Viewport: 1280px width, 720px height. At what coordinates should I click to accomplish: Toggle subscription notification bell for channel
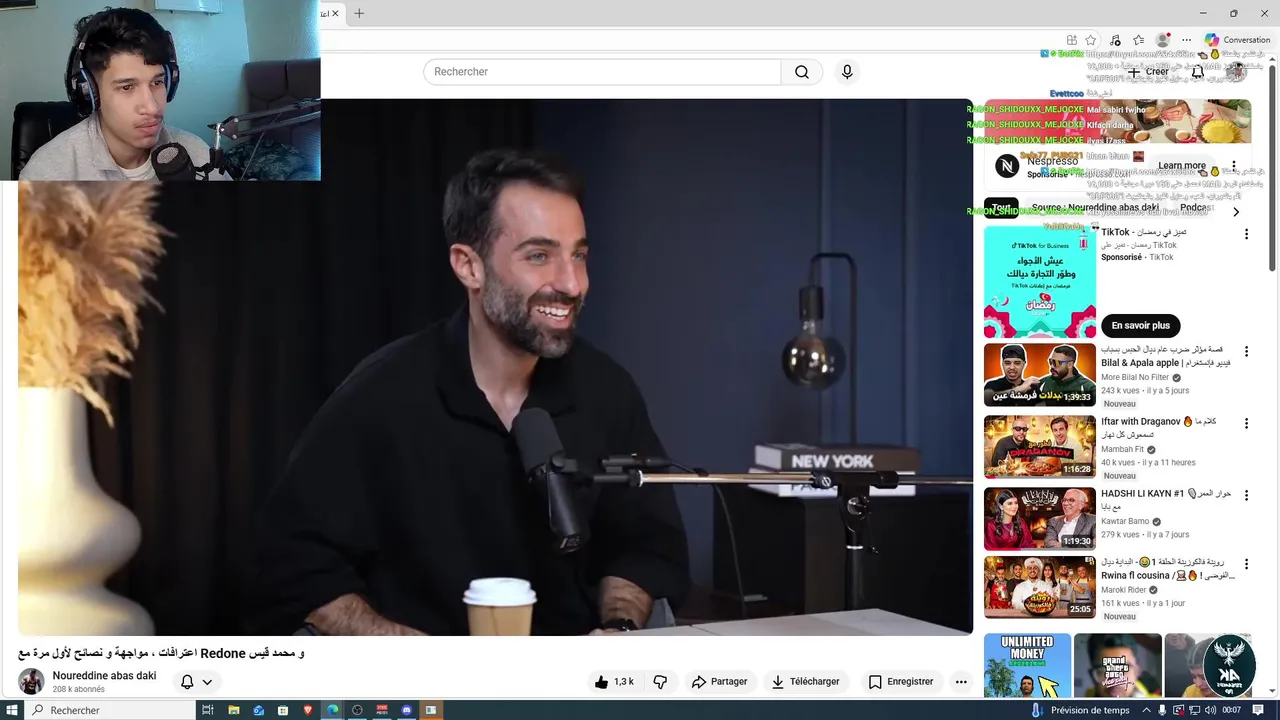[187, 682]
